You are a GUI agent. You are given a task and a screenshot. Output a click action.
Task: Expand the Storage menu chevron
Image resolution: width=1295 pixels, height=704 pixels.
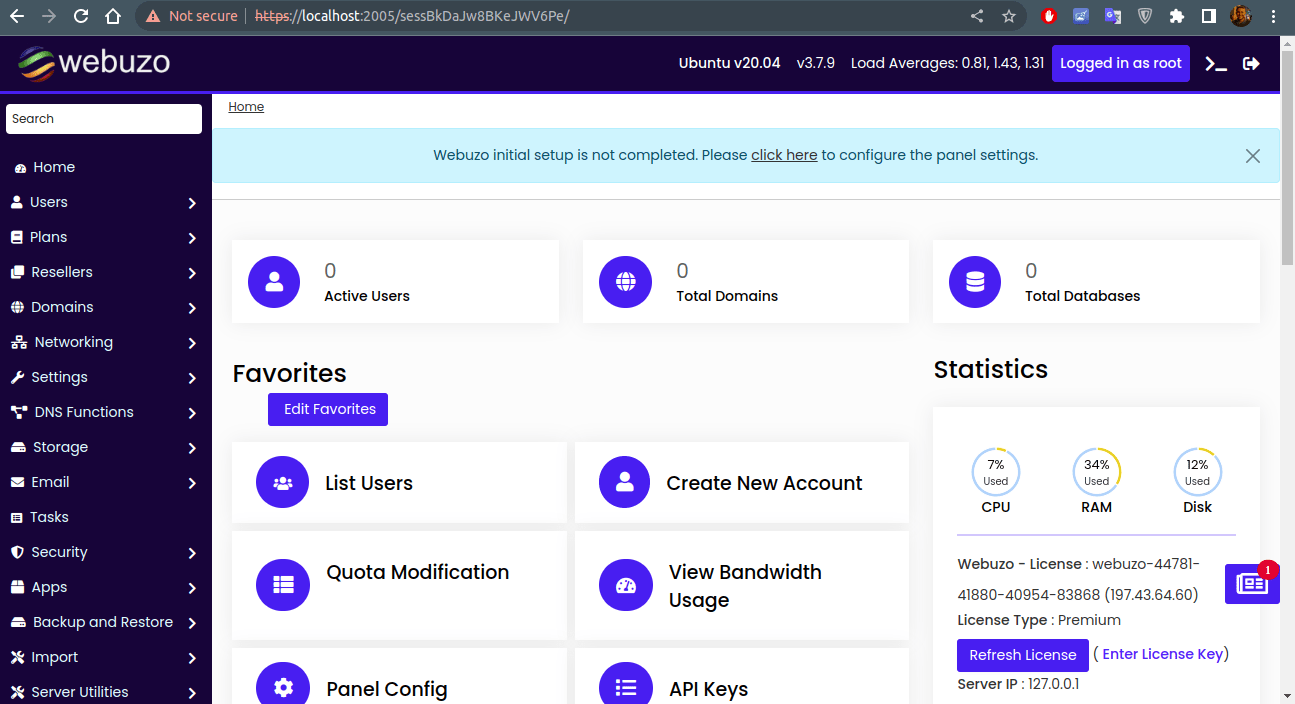coord(192,448)
